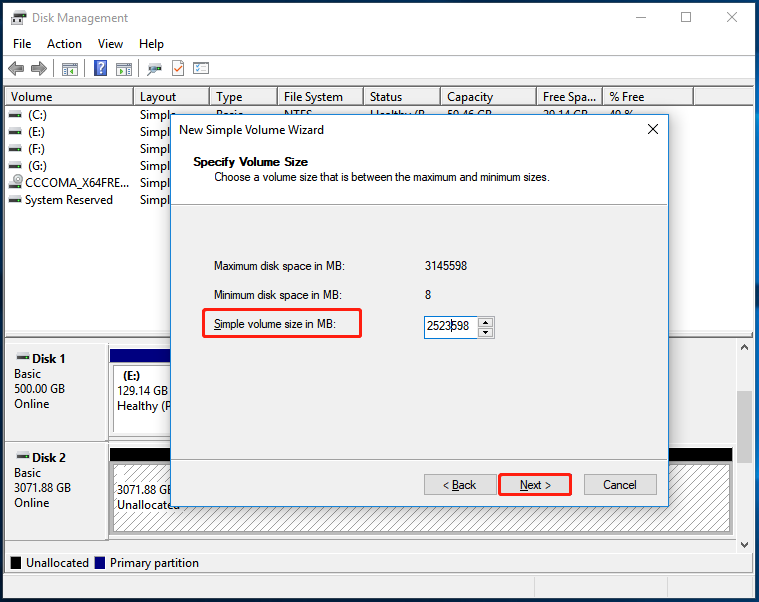Decrease volume size with down spinner arrow
This screenshot has width=759, height=602.
point(486,332)
